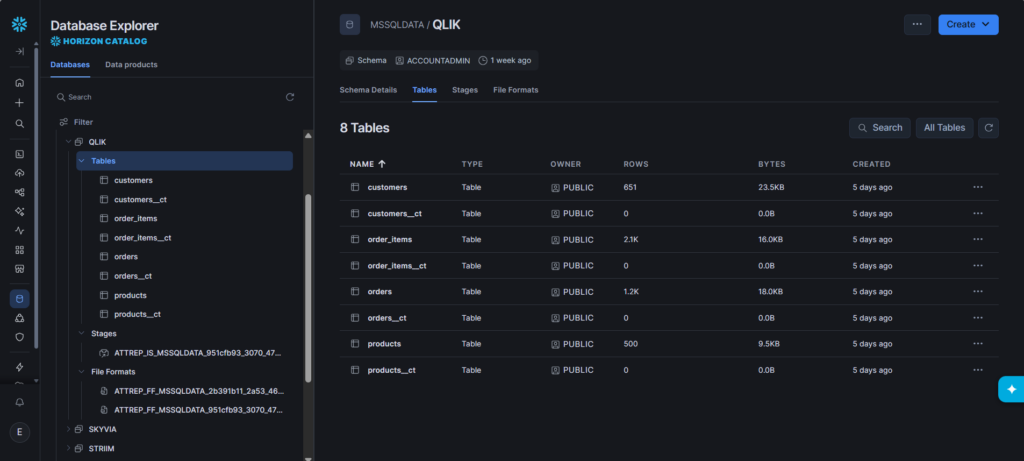Open the Ingestion cloud upload icon
This screenshot has width=1024, height=461.
(x=20, y=173)
